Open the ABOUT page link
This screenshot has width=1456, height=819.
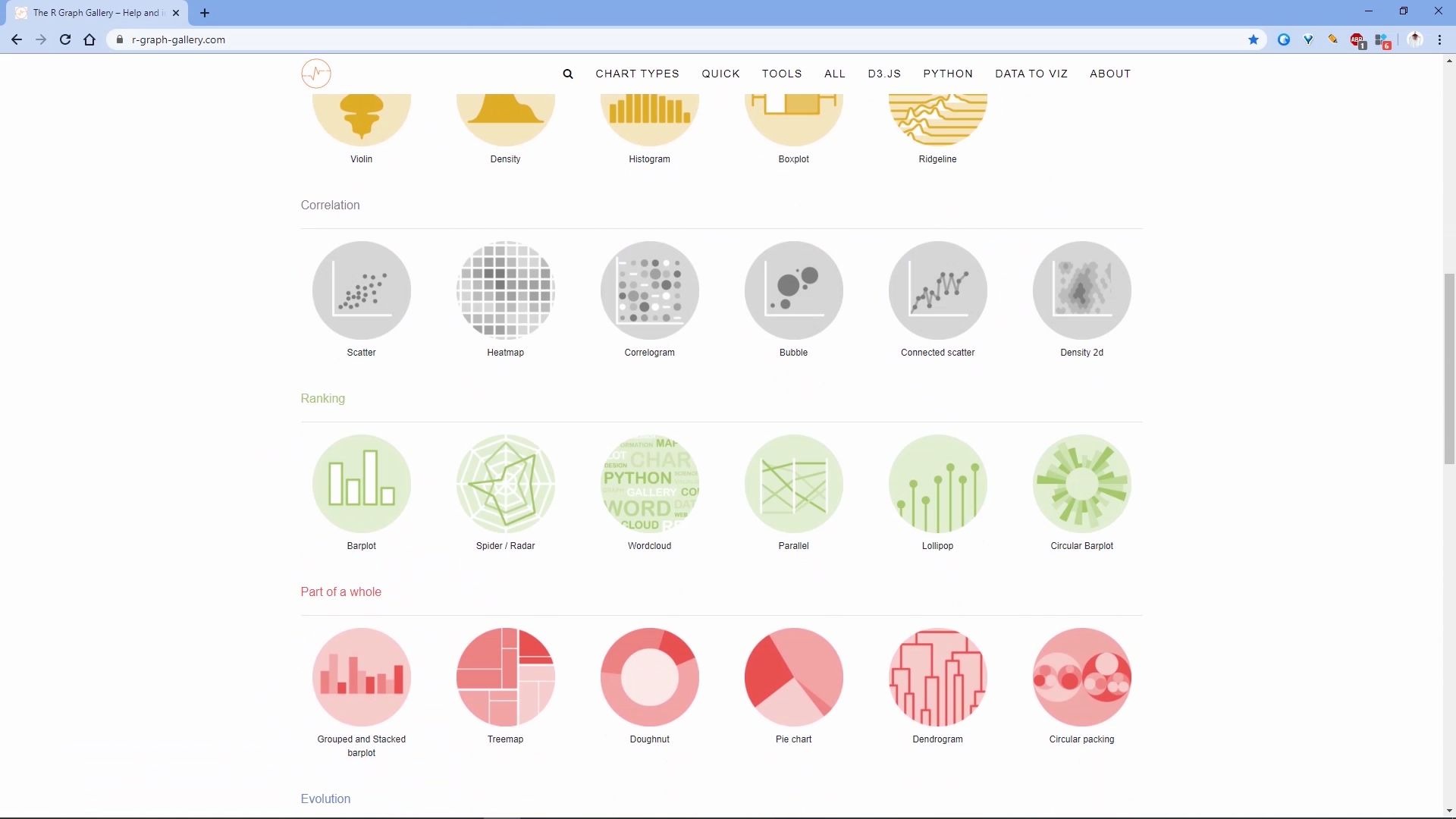pos(1110,73)
